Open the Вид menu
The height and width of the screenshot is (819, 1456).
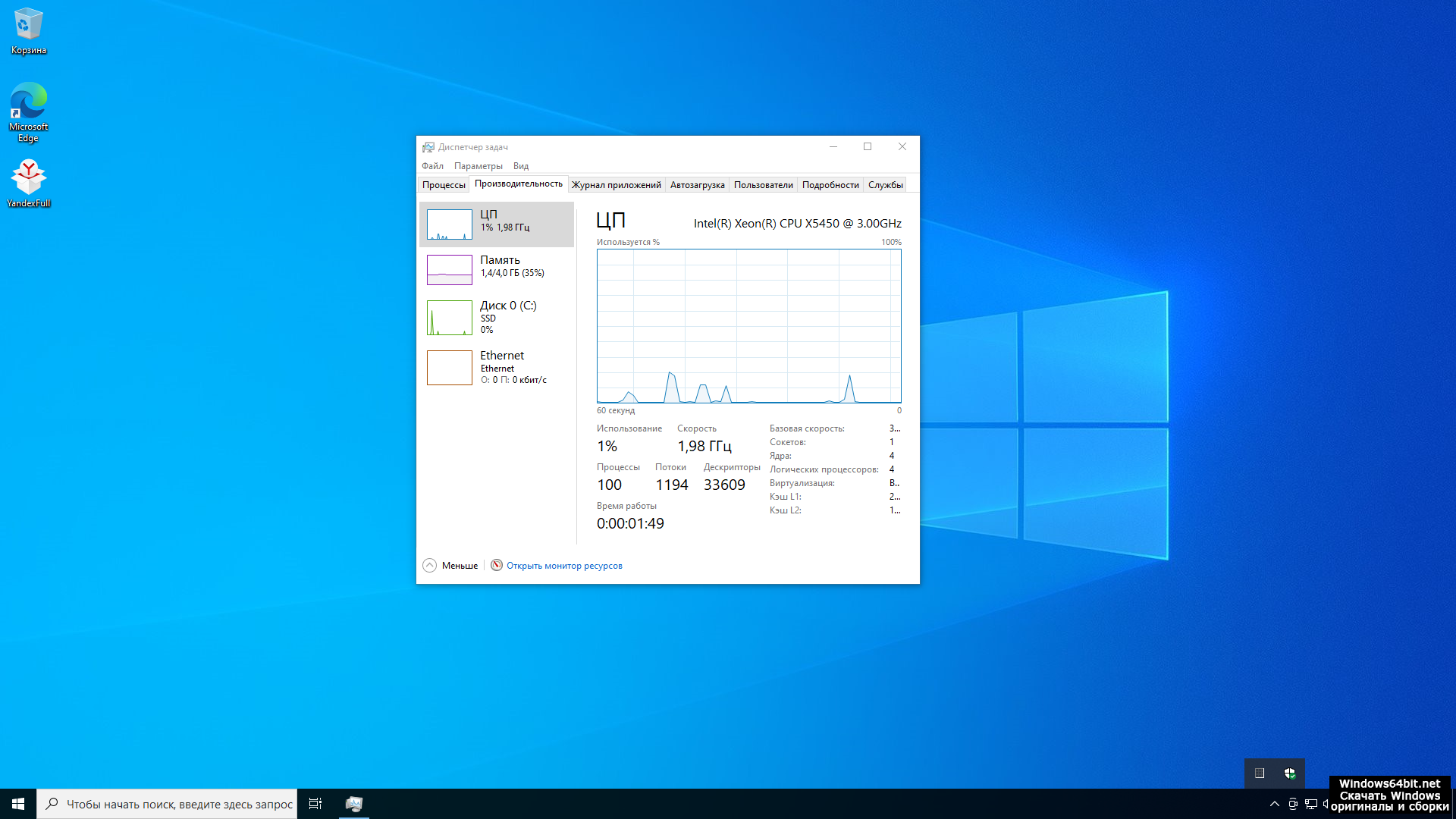520,166
